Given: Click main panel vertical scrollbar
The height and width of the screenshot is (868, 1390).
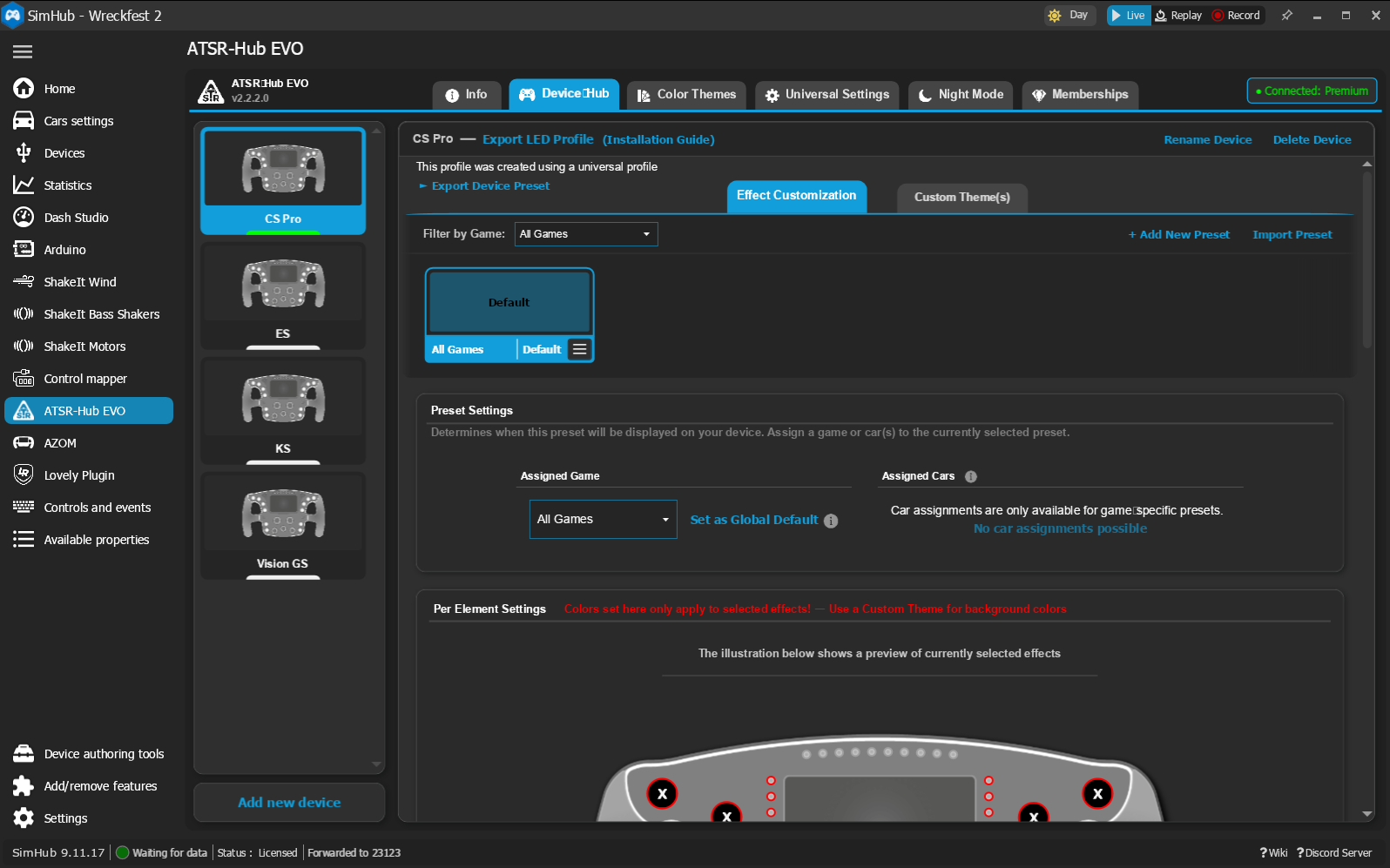Looking at the screenshot, I should coord(1366,259).
